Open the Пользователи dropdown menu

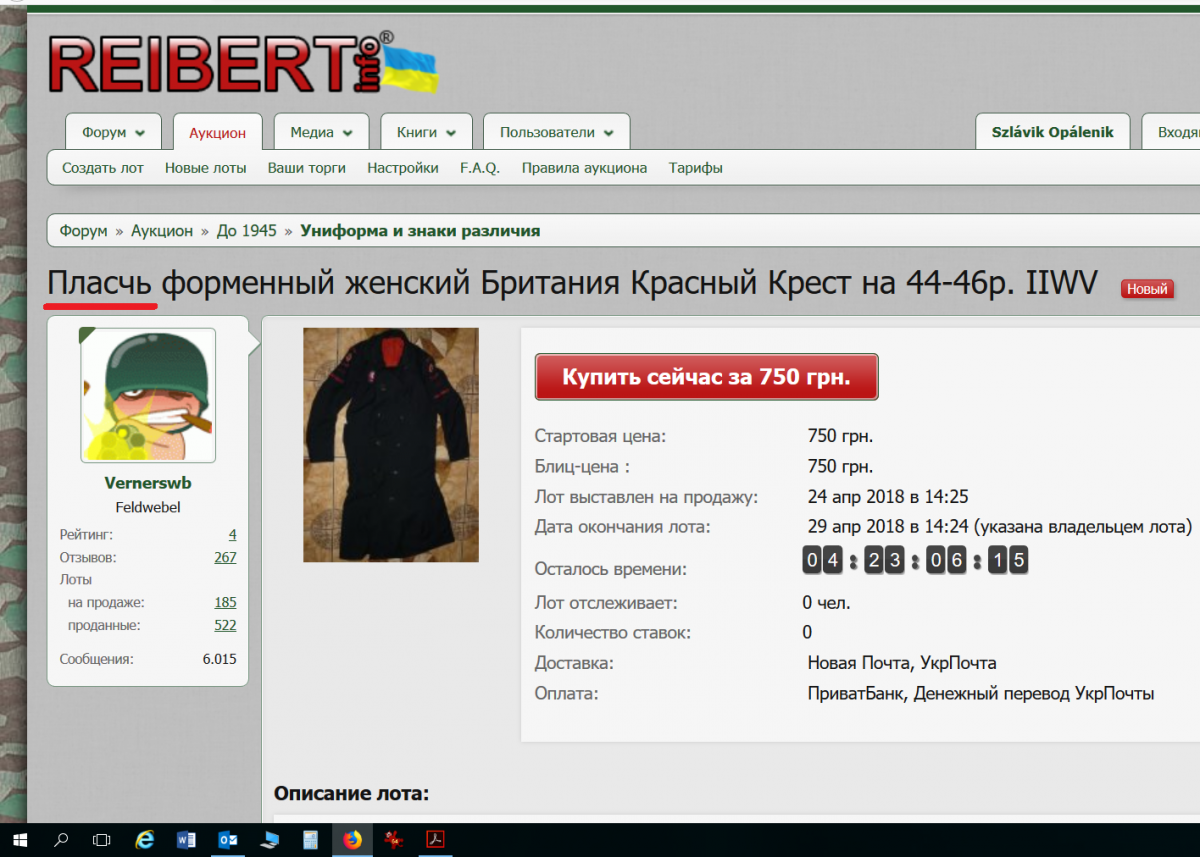556,133
